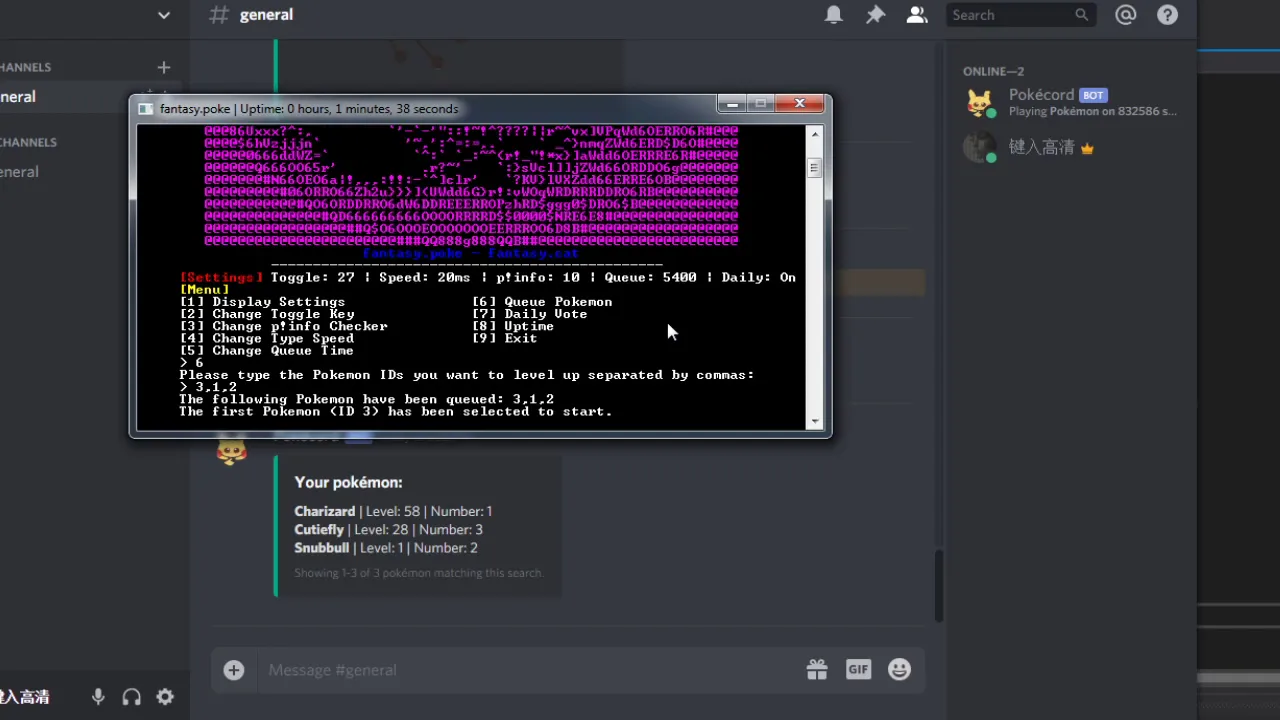Click the console scrollbar down arrow
The width and height of the screenshot is (1280, 720).
coord(815,421)
